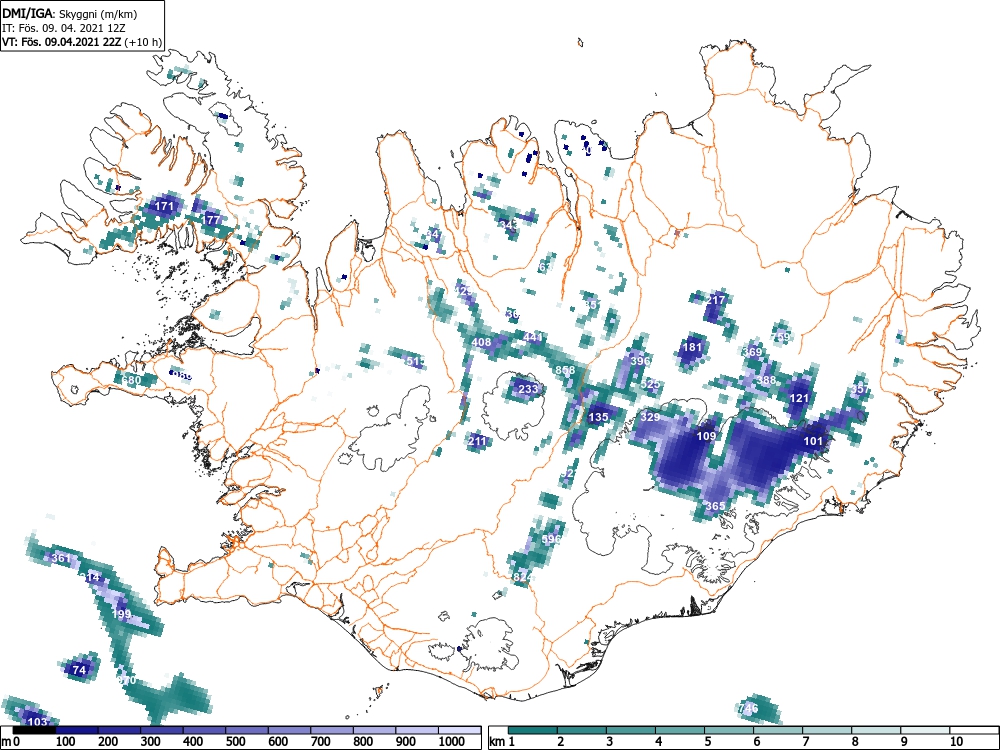This screenshot has height=750, width=1000.
Task: Click the 9 tick label in km legend
Action: click(x=904, y=741)
